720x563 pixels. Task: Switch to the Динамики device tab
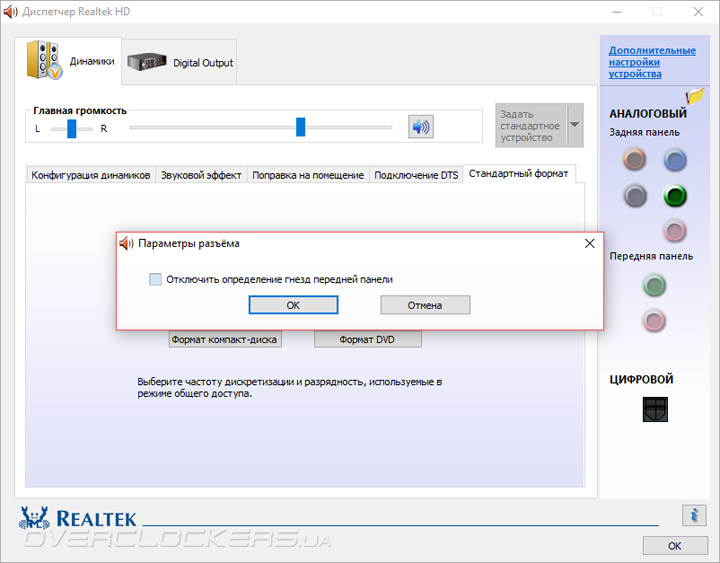[68, 61]
